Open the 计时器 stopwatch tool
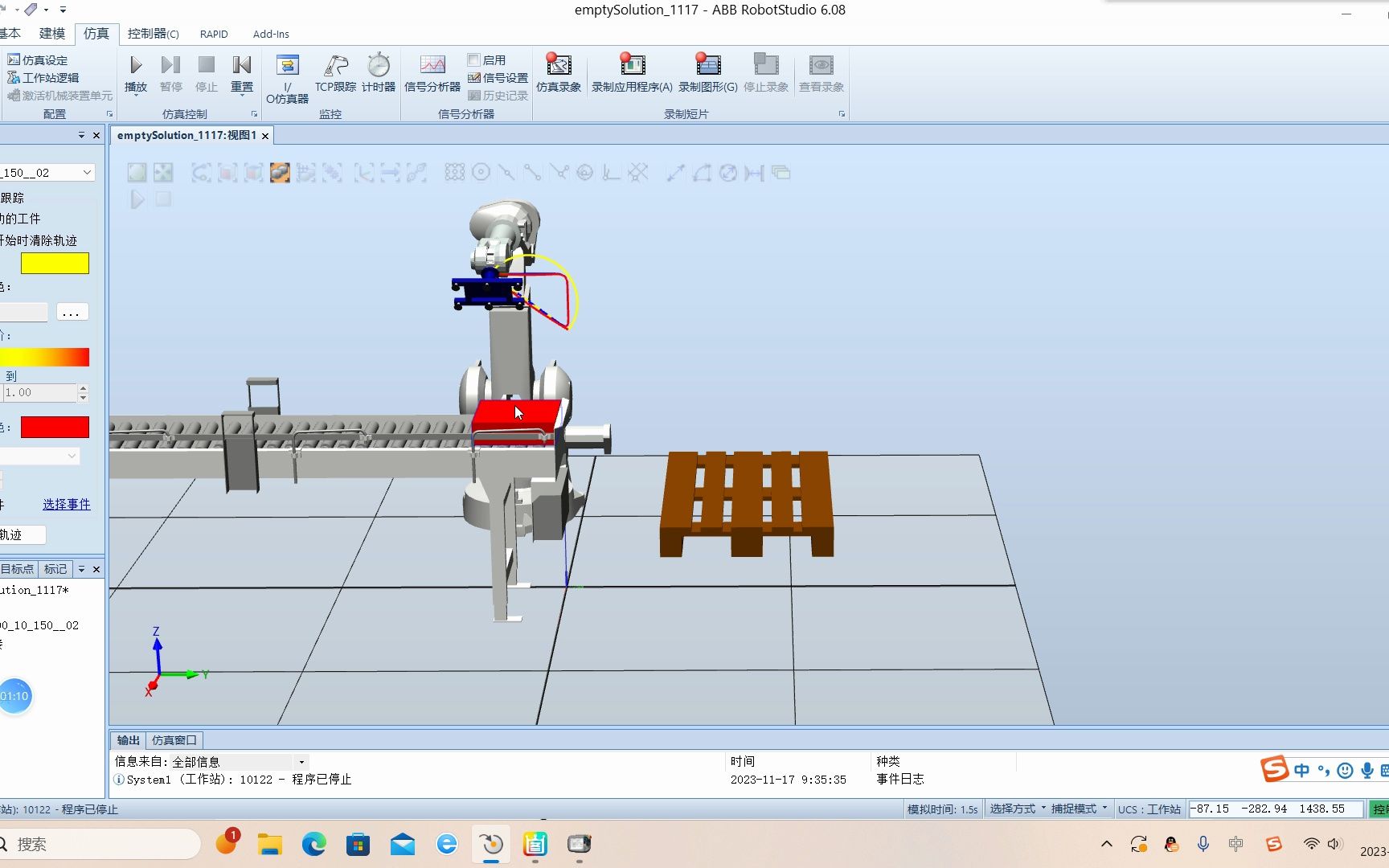 379,73
